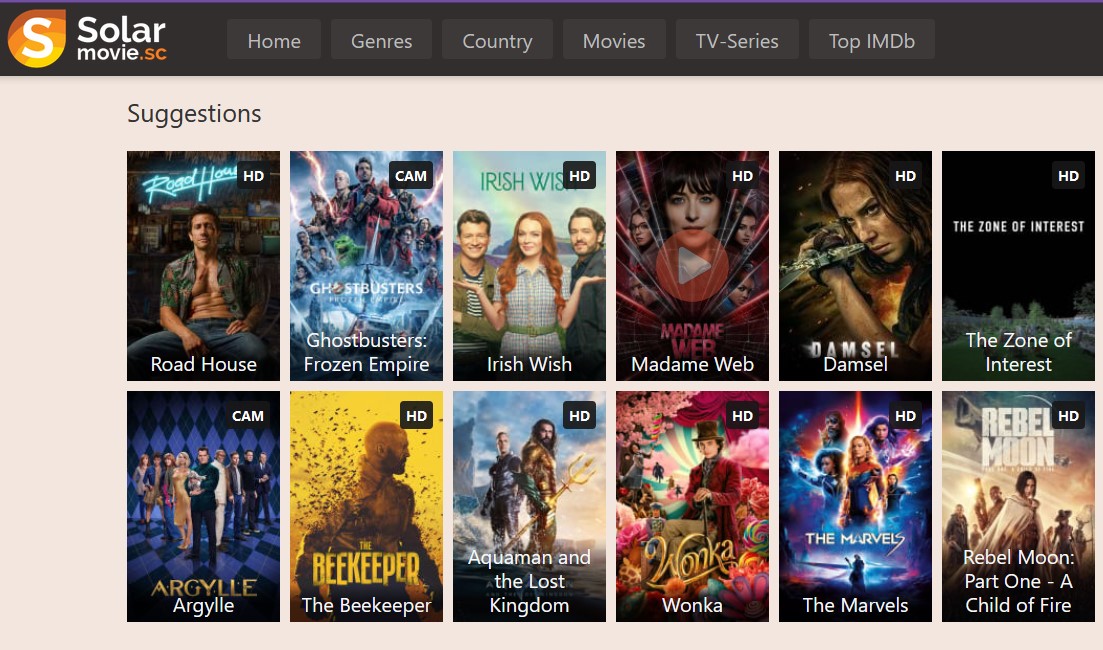The height and width of the screenshot is (650, 1103).
Task: Click the Suggestions heading
Action: (194, 114)
